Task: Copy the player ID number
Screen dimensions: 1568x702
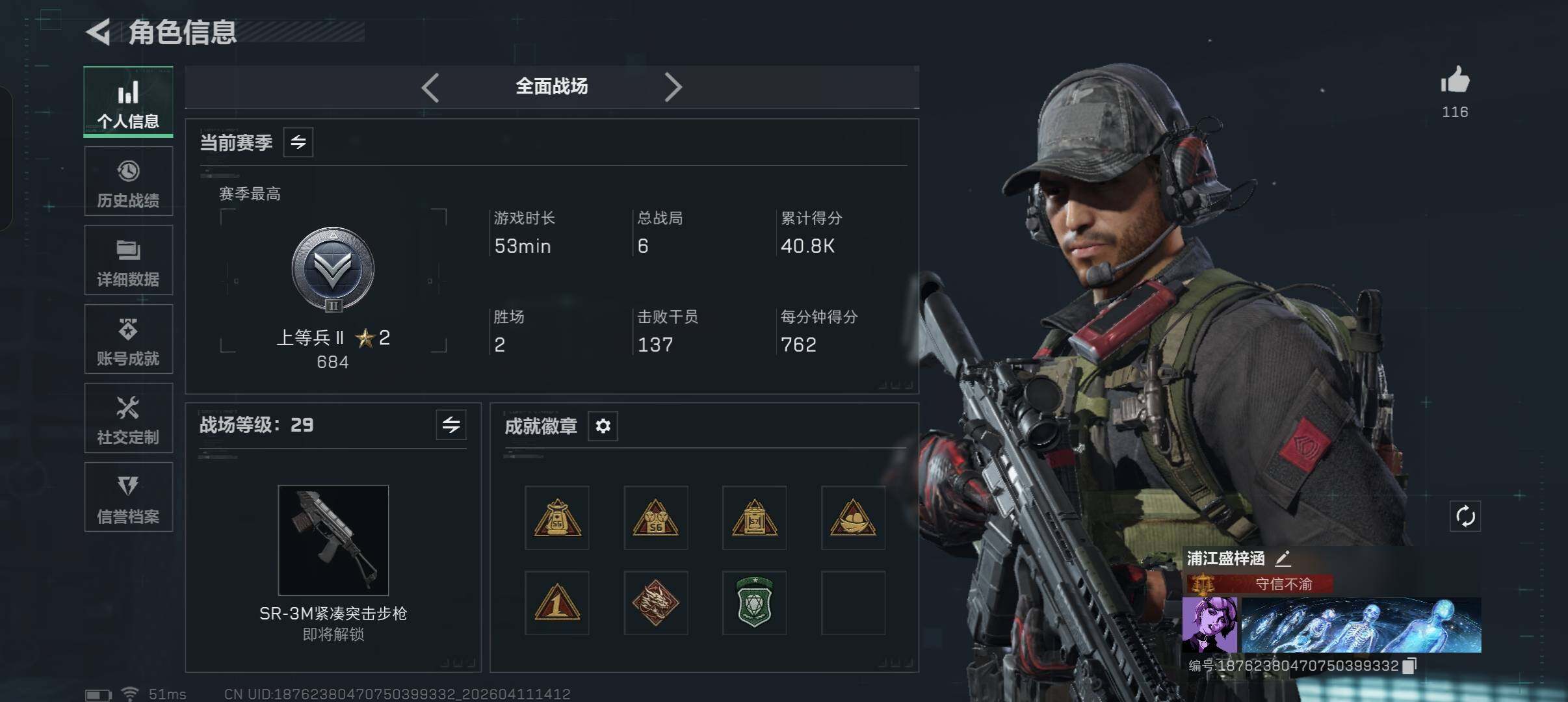Action: (x=1409, y=666)
